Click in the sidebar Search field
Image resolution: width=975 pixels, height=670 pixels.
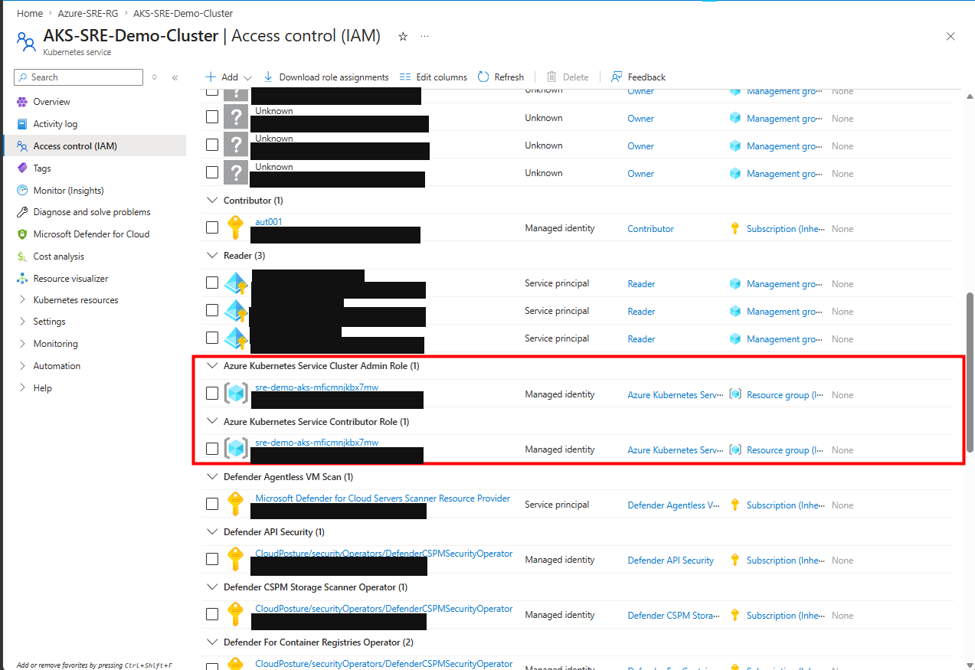(78, 77)
